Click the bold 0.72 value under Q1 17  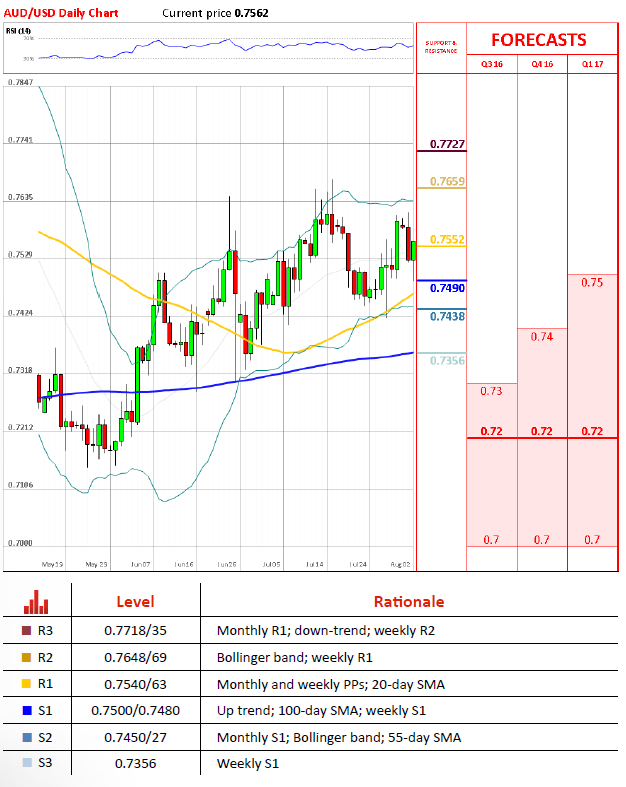tap(592, 431)
